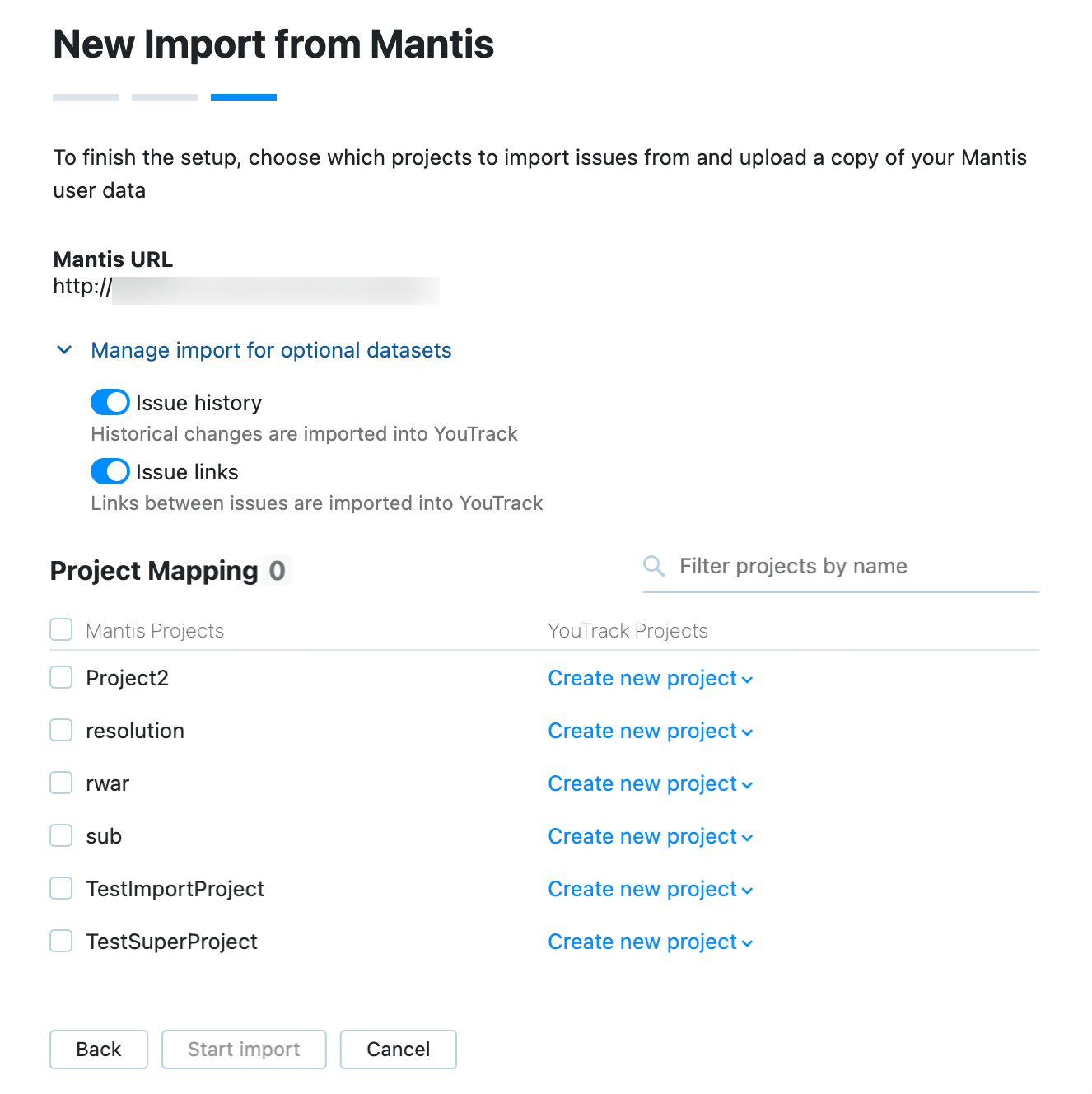
Task: Check the Project2 checkbox
Action: click(x=61, y=677)
